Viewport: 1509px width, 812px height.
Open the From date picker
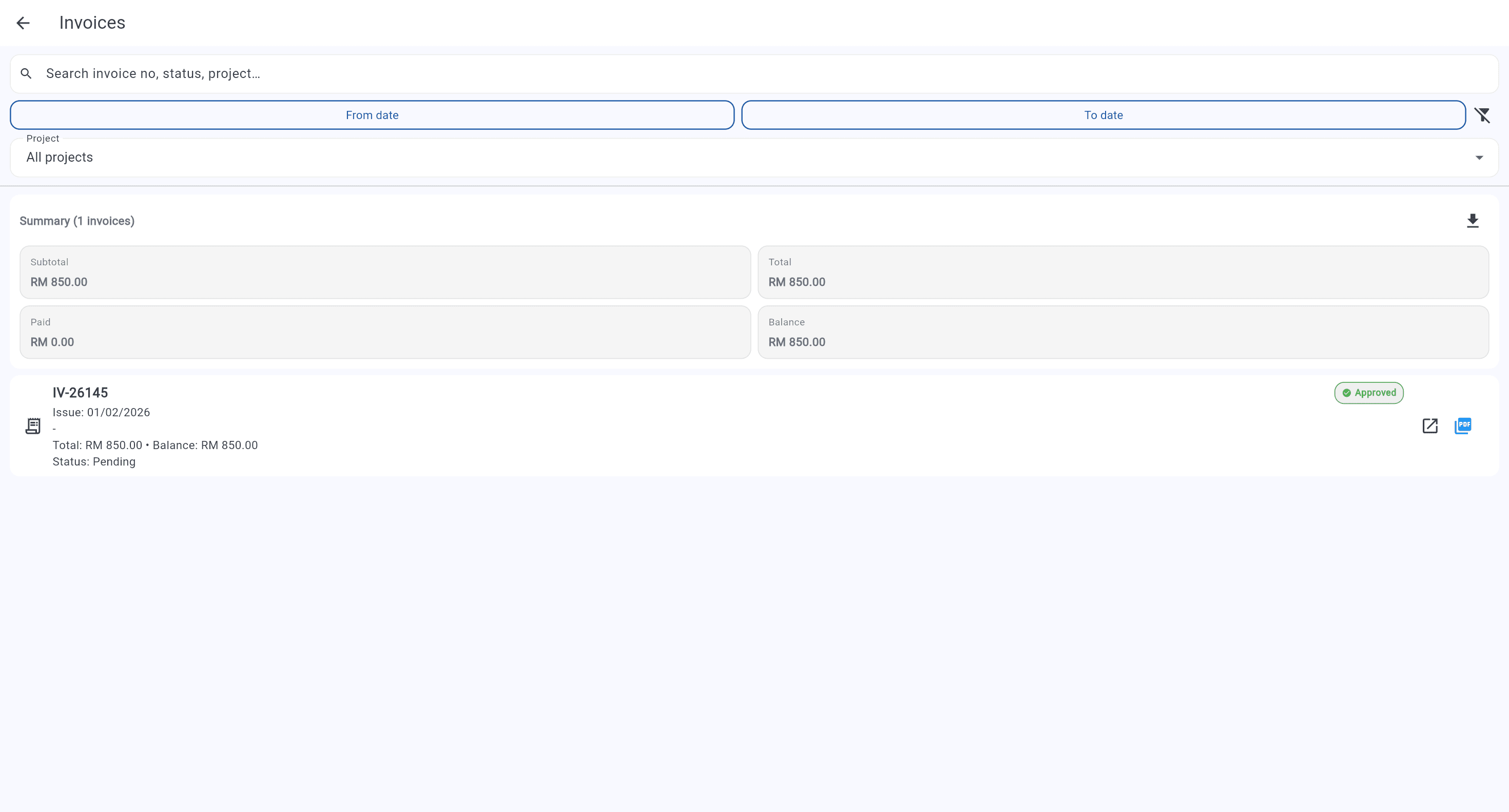tap(372, 115)
